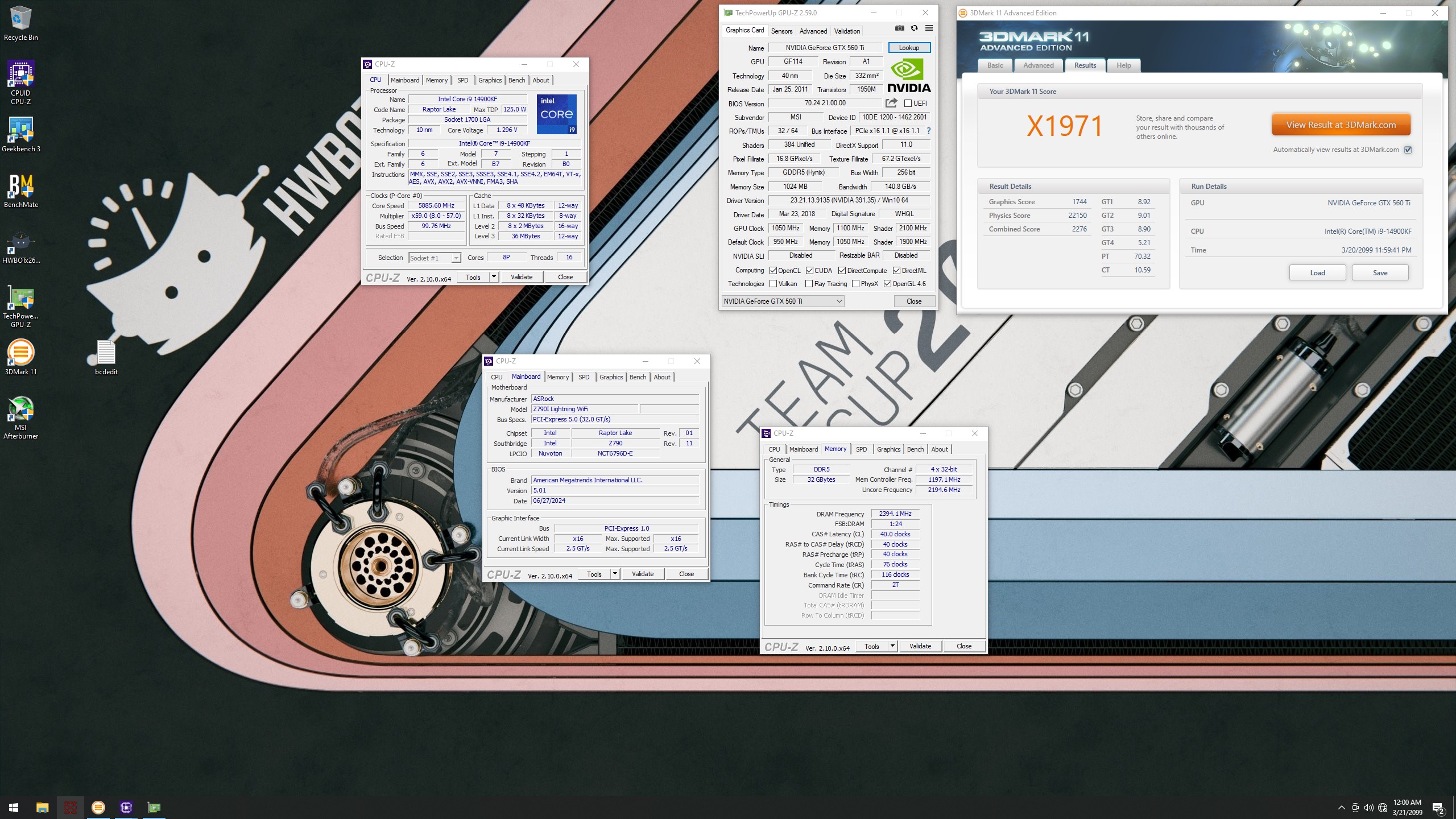Toggle the OpenCL checkbox

pyautogui.click(x=773, y=271)
